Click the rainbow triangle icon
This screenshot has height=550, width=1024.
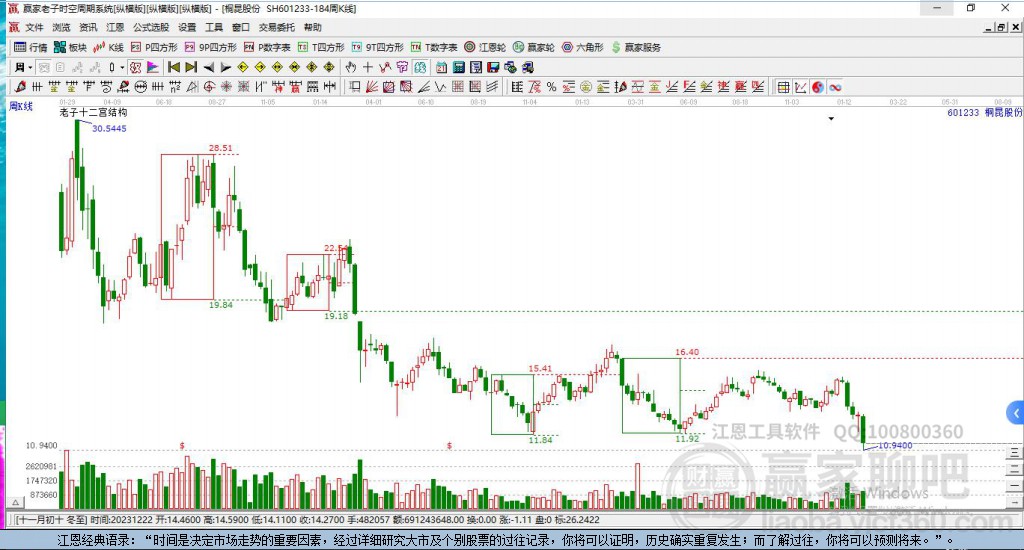click(152, 67)
